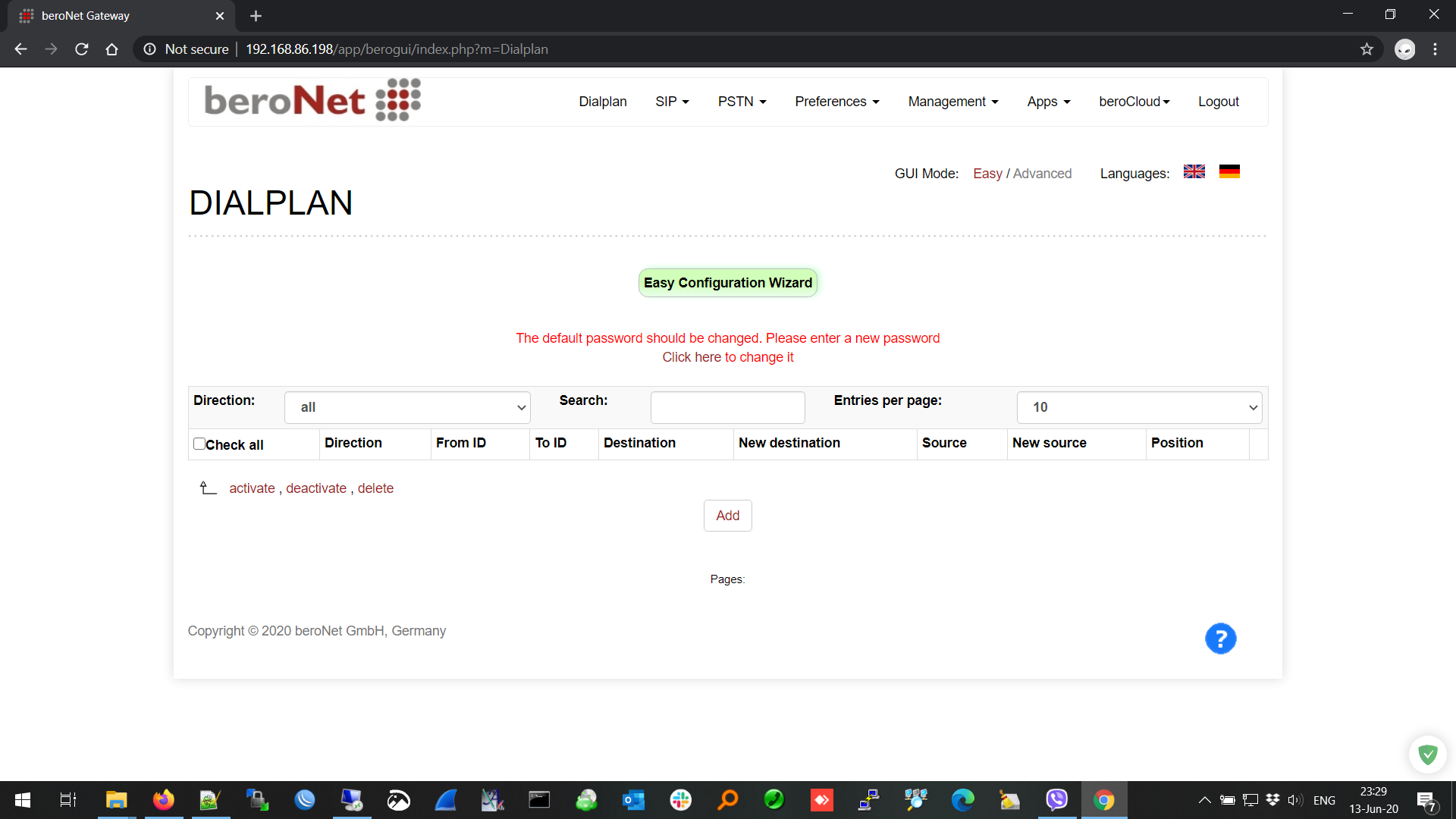Switch language to German flag
Image resolution: width=1456 pixels, height=819 pixels.
[1229, 172]
